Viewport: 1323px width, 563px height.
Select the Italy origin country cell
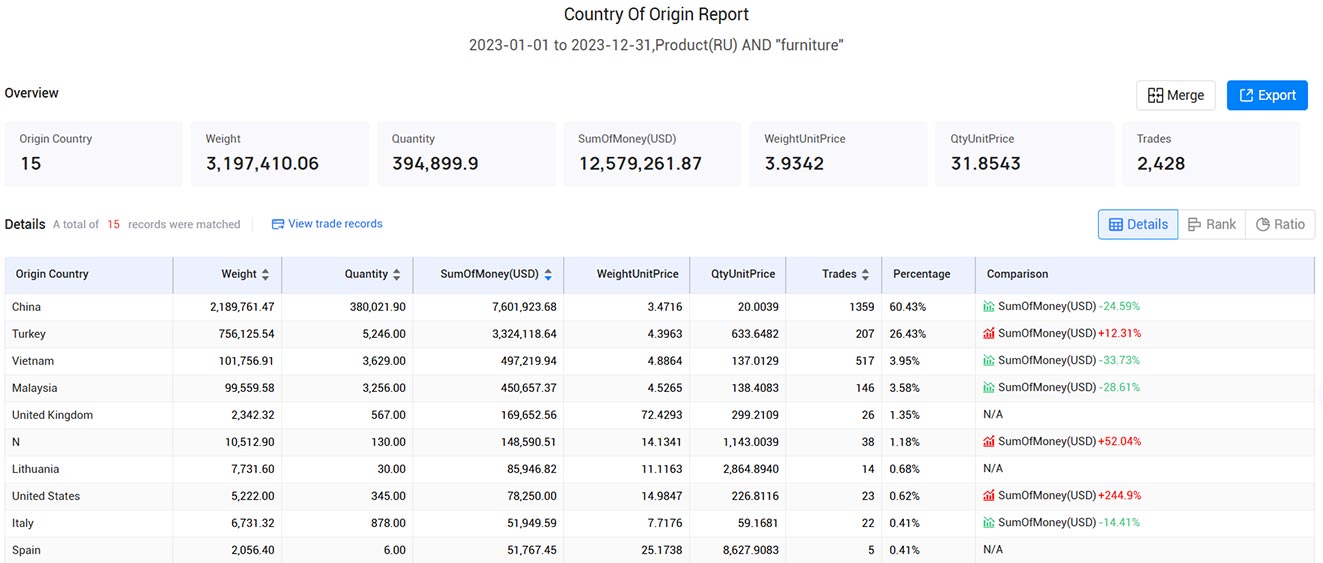click(x=89, y=523)
